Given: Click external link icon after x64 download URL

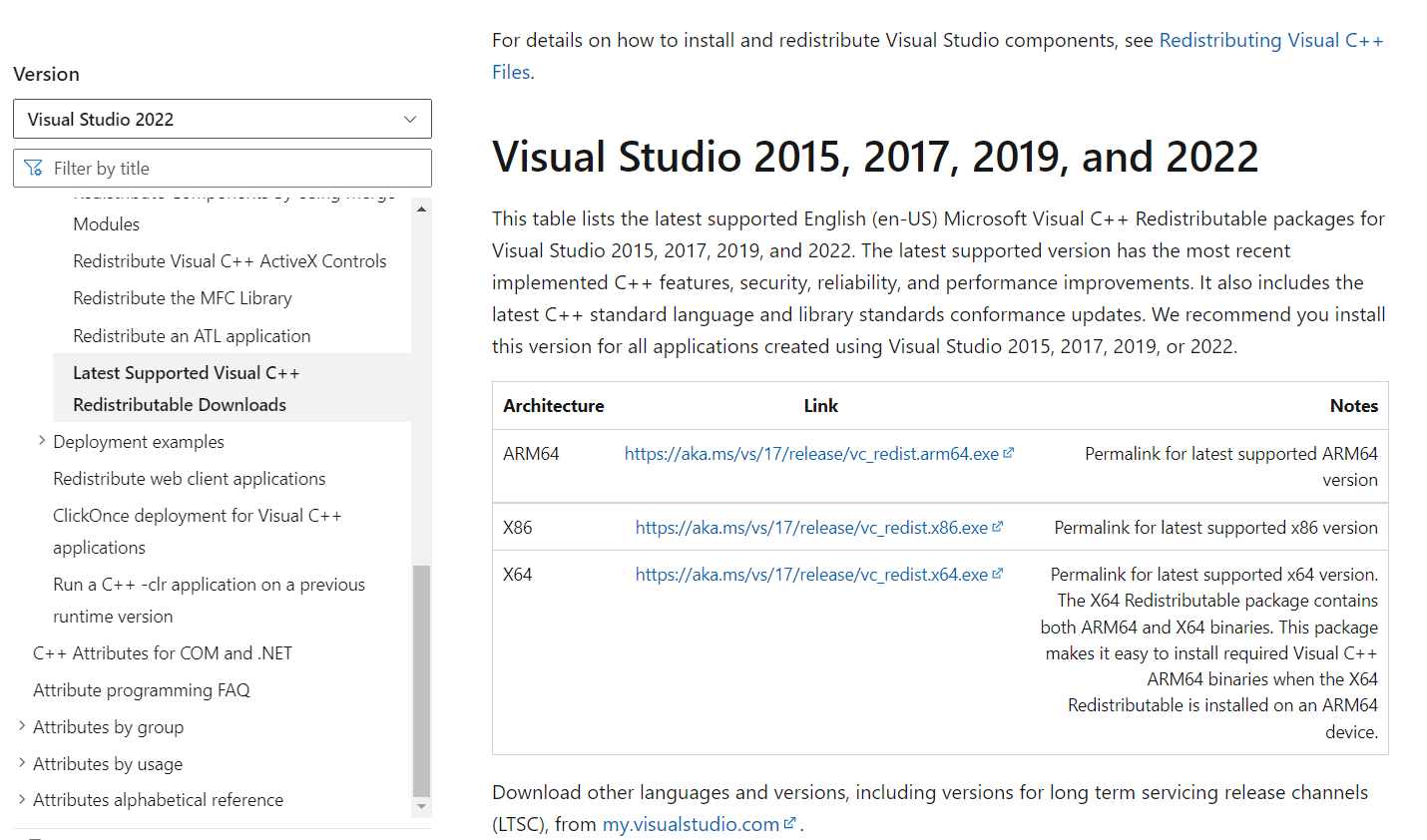Looking at the screenshot, I should tap(998, 574).
